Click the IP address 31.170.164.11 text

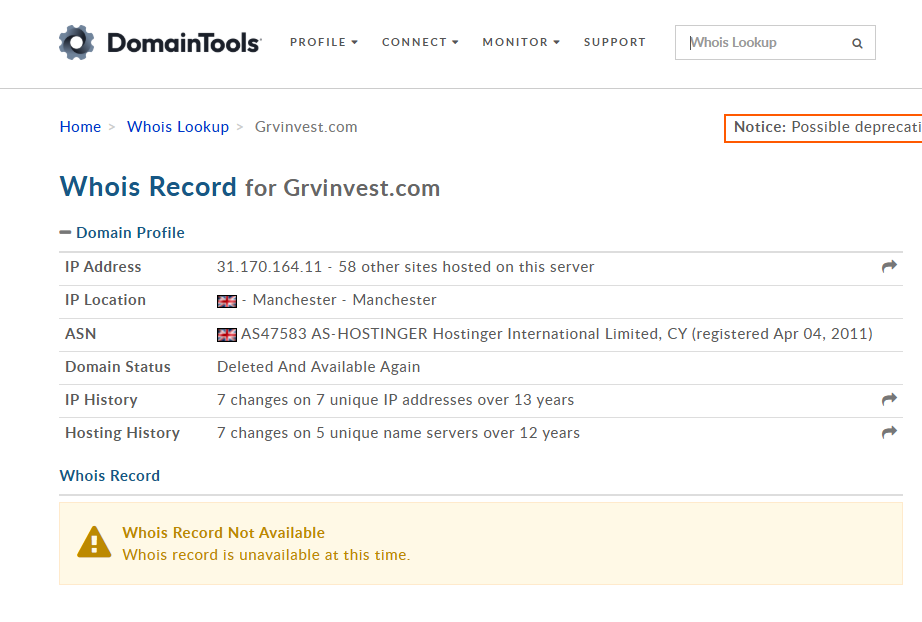pos(269,267)
